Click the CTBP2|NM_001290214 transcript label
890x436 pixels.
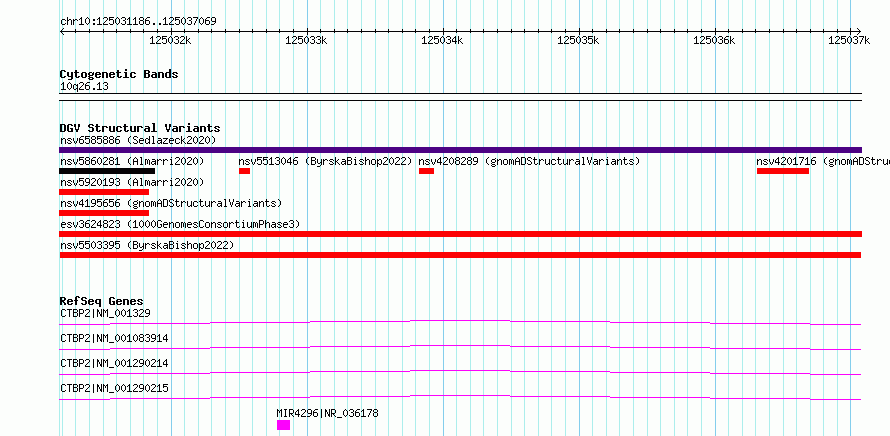(114, 363)
